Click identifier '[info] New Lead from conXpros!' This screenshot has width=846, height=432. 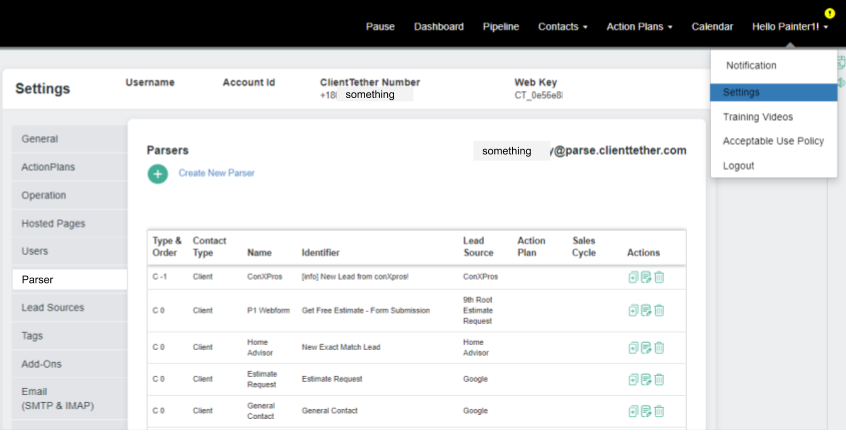[x=355, y=277]
